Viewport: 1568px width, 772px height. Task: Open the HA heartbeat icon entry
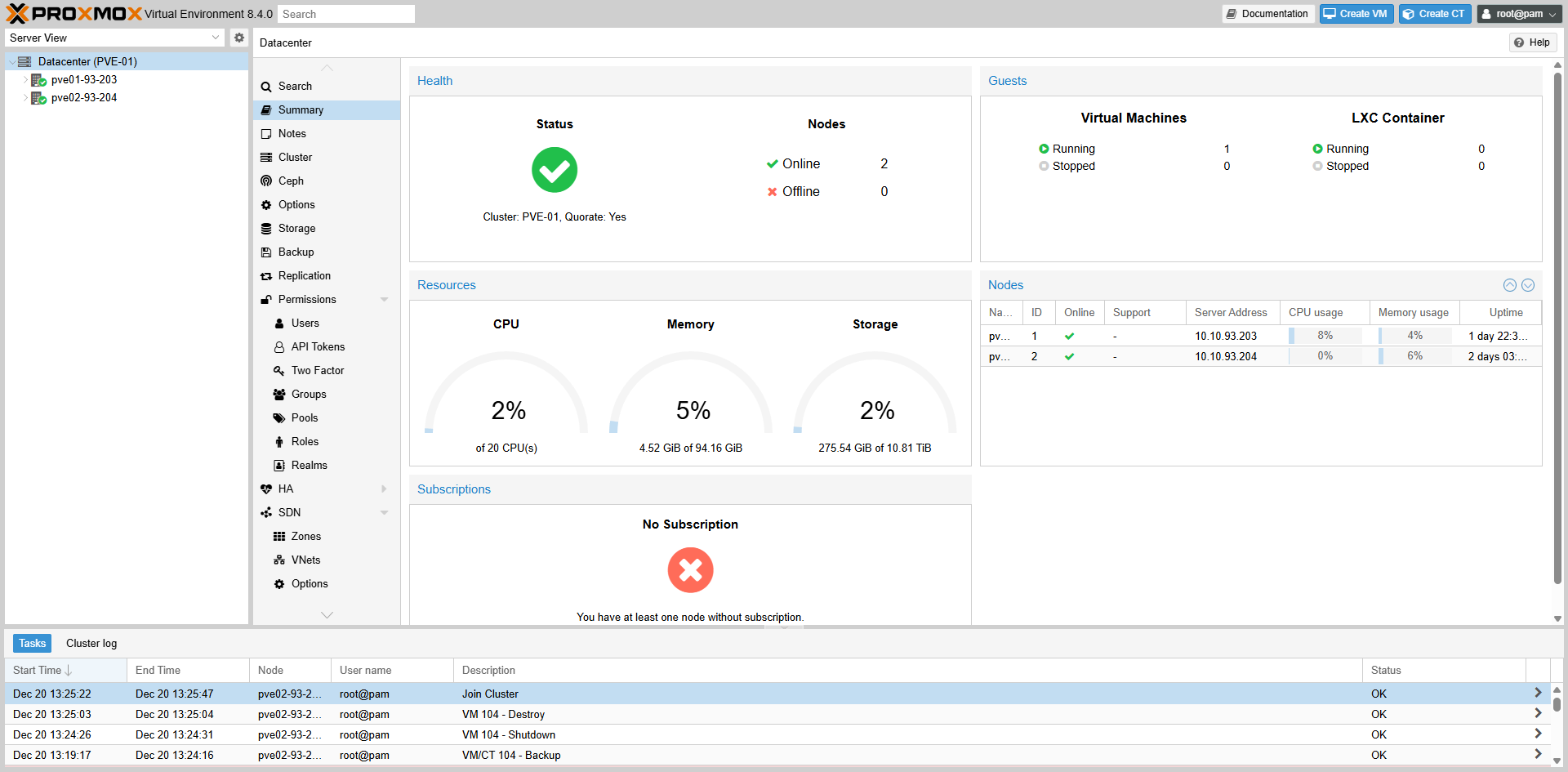266,489
